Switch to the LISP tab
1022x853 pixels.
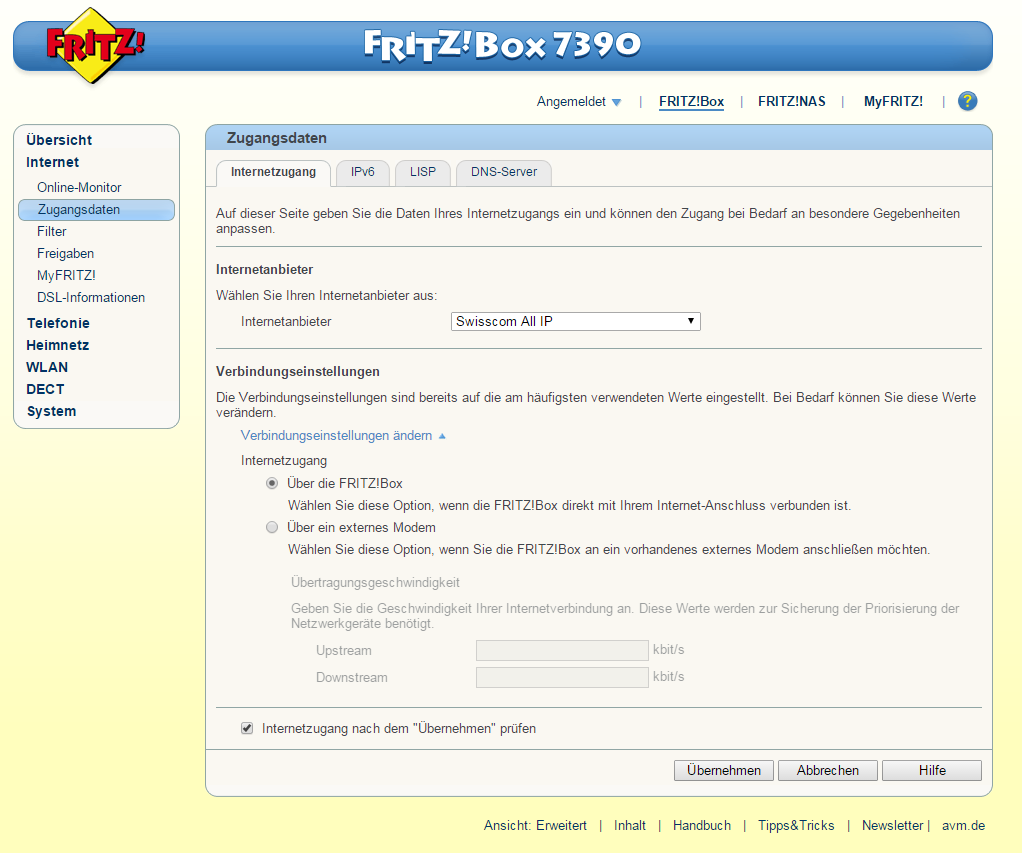[x=422, y=172]
